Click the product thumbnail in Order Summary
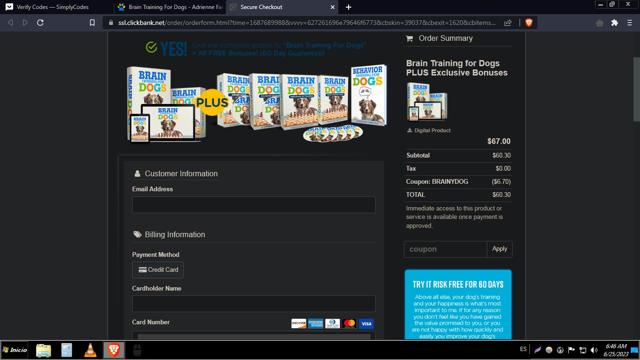Viewport: 640px width, 360px height. coord(427,102)
